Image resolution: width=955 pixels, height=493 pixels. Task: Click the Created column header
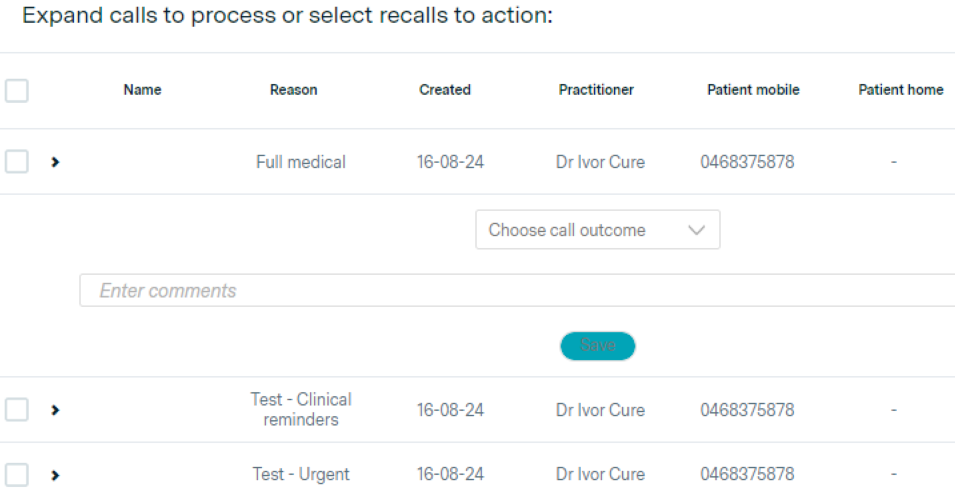445,90
